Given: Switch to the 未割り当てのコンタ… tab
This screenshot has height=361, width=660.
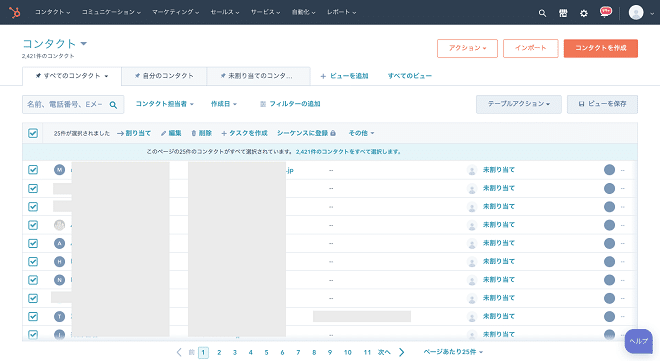Looking at the screenshot, I should 258,76.
